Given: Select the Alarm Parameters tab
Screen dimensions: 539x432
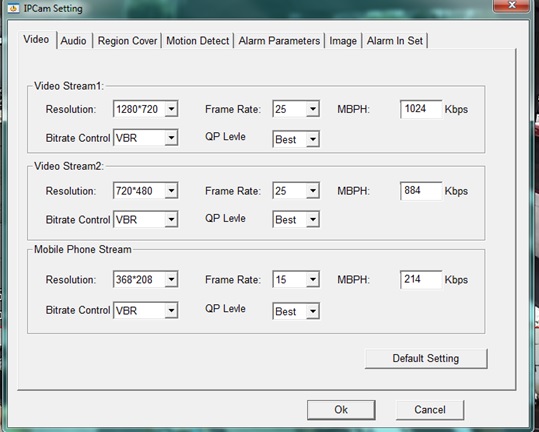Looking at the screenshot, I should (279, 41).
